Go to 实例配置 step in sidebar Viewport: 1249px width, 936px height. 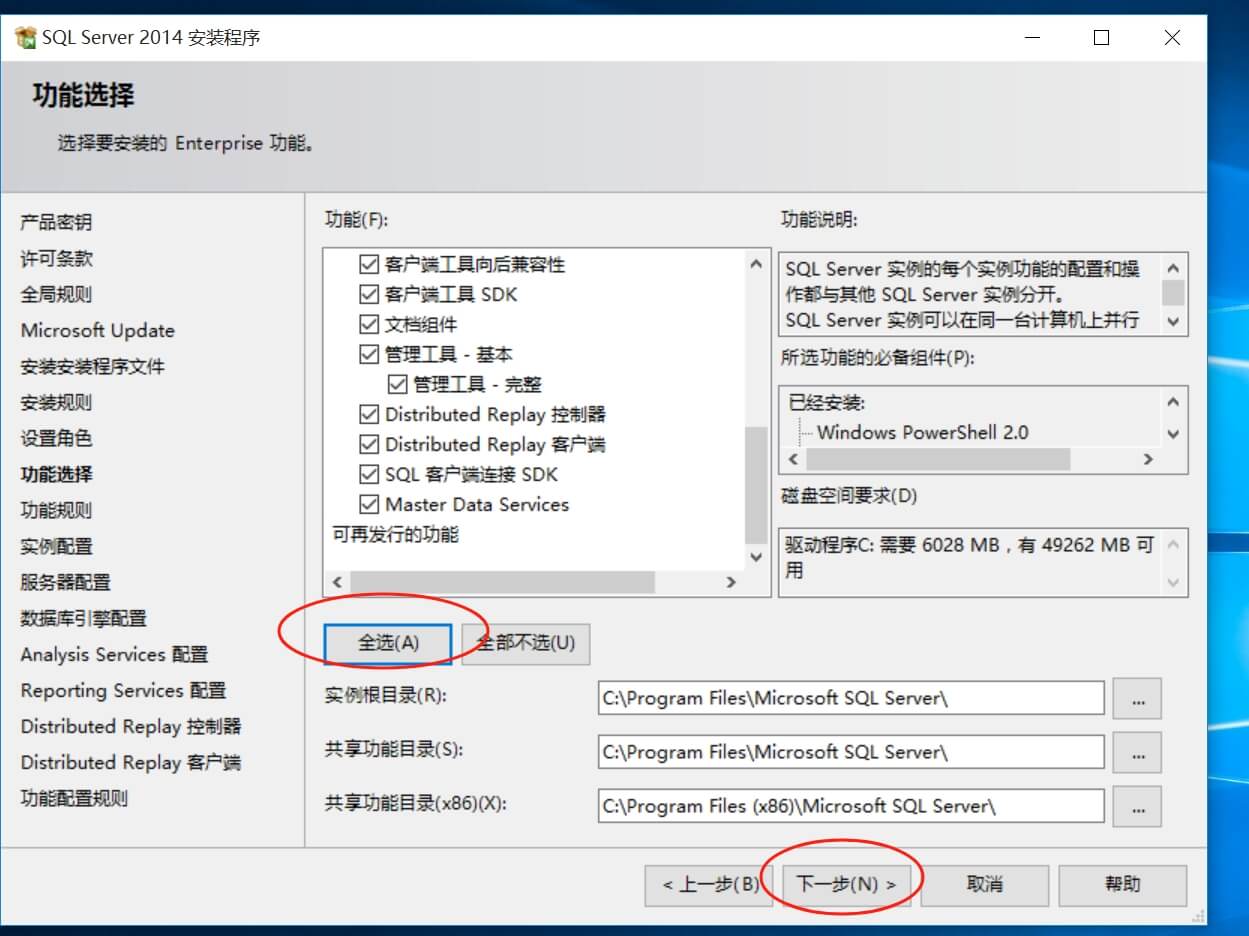coord(56,546)
